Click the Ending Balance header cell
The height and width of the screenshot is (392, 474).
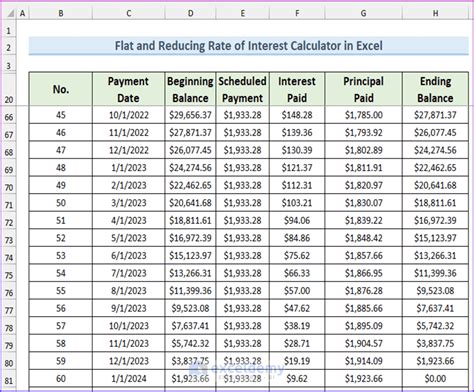(435, 89)
